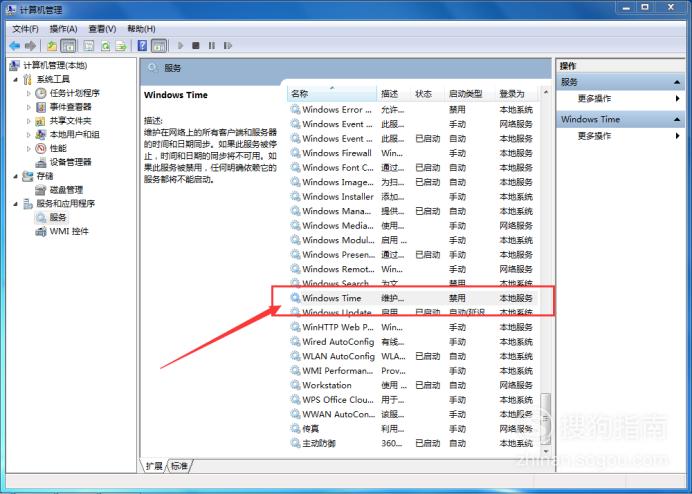692x494 pixels.
Task: Select 设备管理器 in the tree
Action: 70,162
